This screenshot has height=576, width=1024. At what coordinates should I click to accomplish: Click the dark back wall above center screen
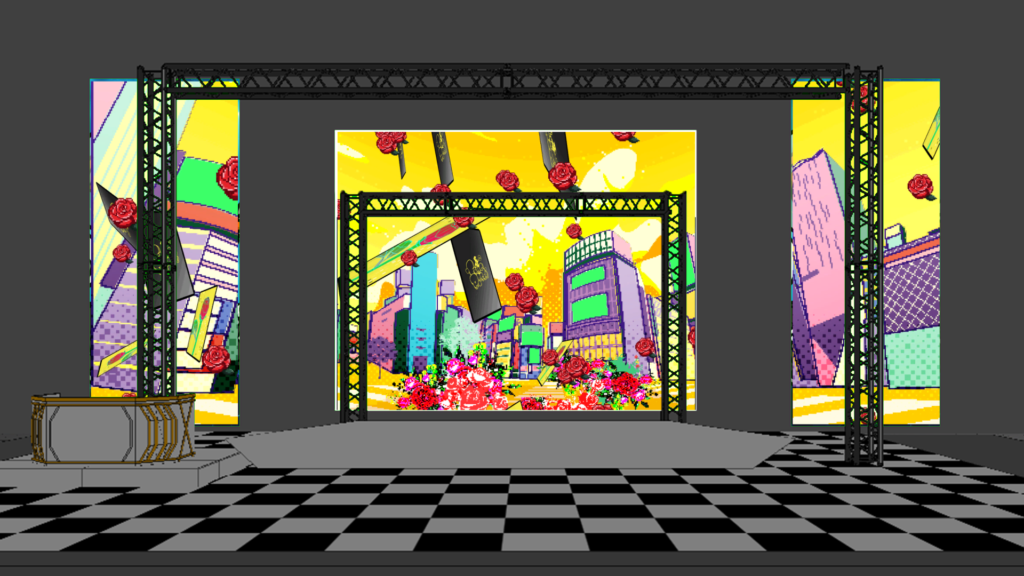pos(515,112)
